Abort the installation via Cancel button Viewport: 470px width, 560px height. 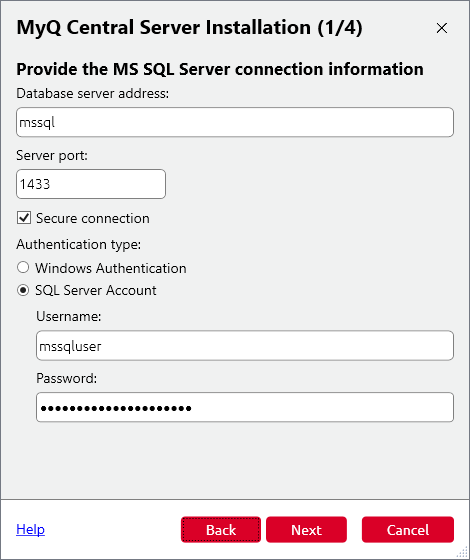coord(408,530)
